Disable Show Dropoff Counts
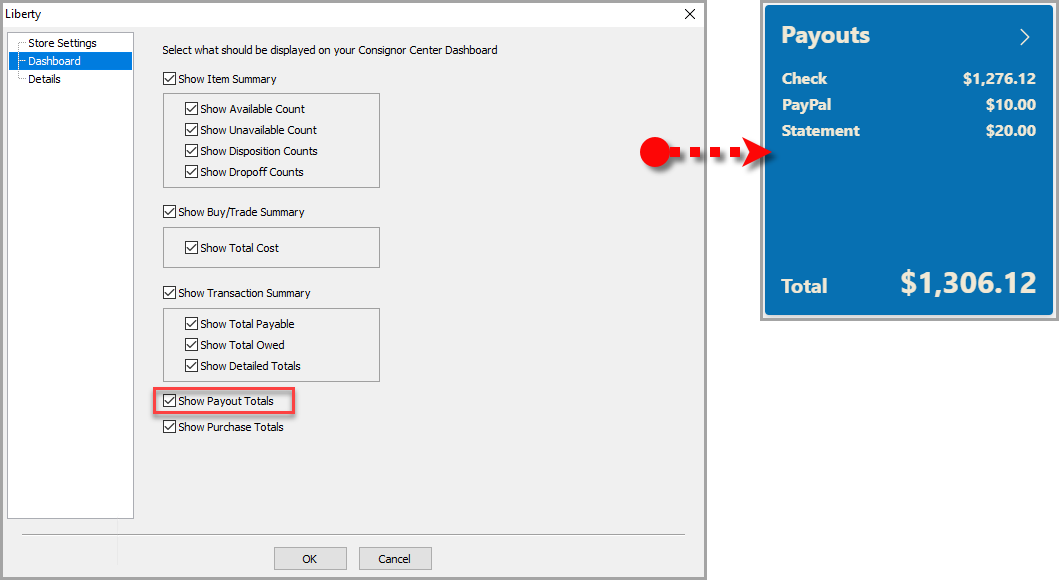 [x=191, y=172]
